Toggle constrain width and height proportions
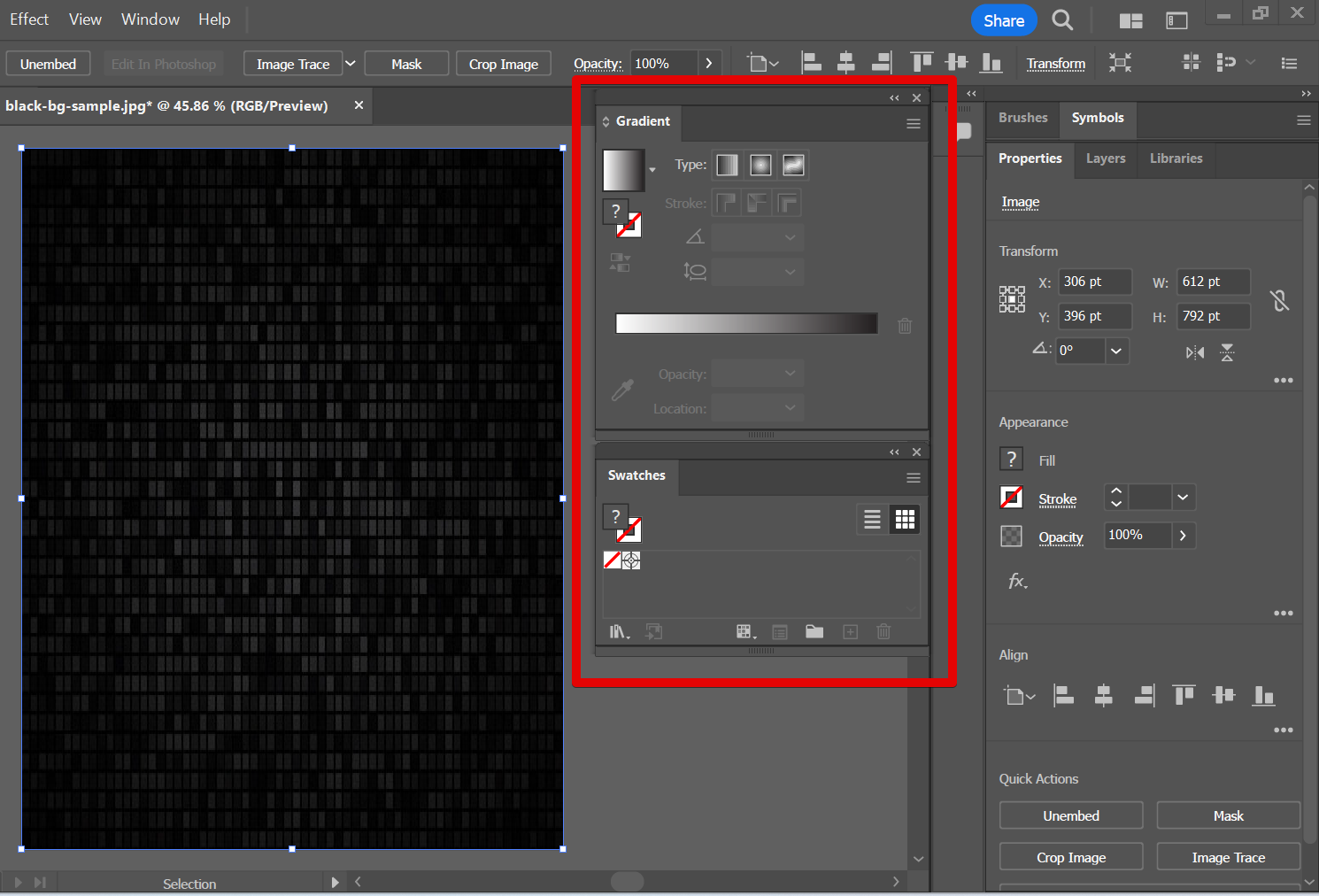Image resolution: width=1319 pixels, height=896 pixels. click(x=1279, y=300)
